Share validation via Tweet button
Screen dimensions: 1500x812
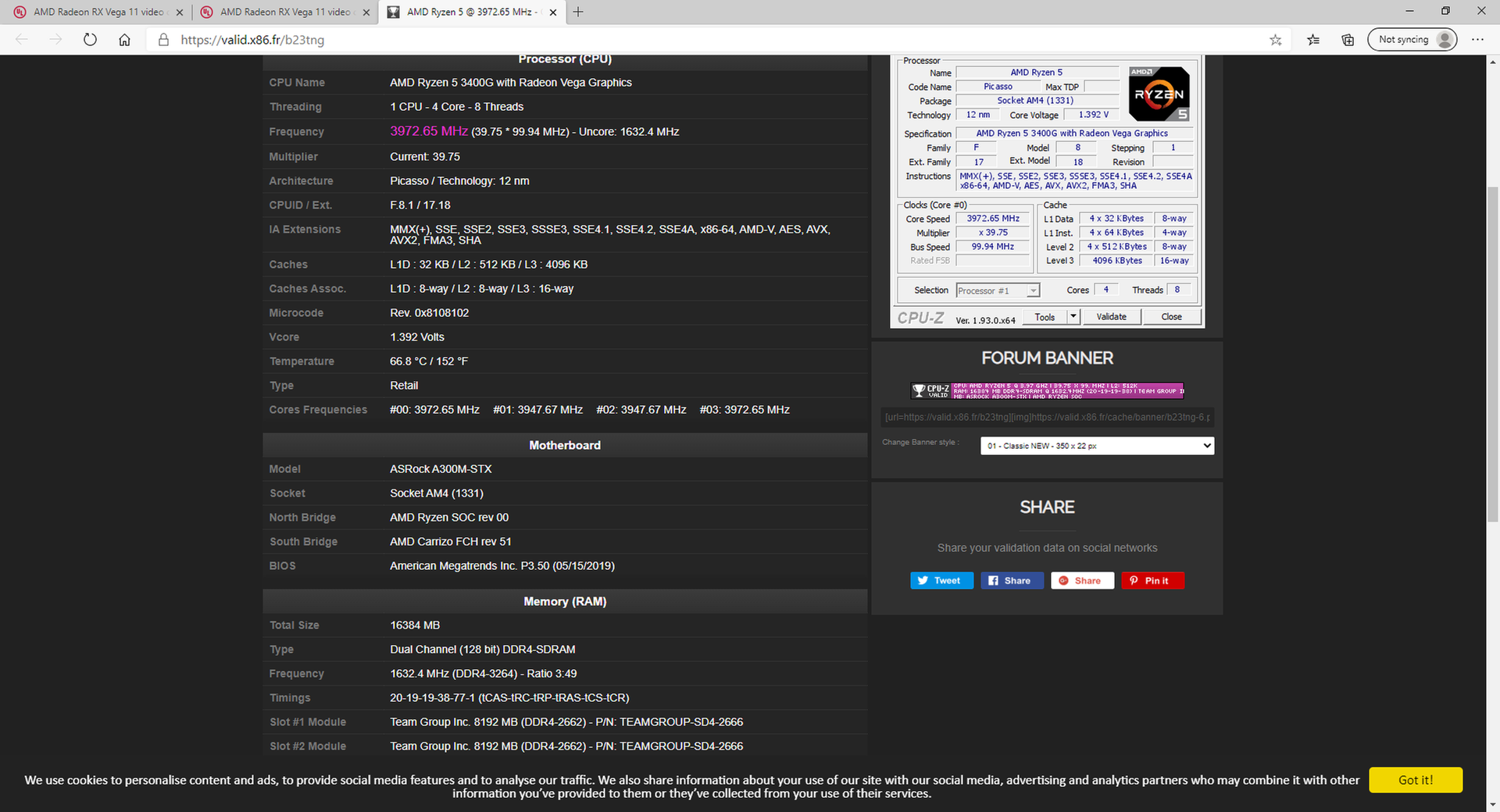pos(941,580)
